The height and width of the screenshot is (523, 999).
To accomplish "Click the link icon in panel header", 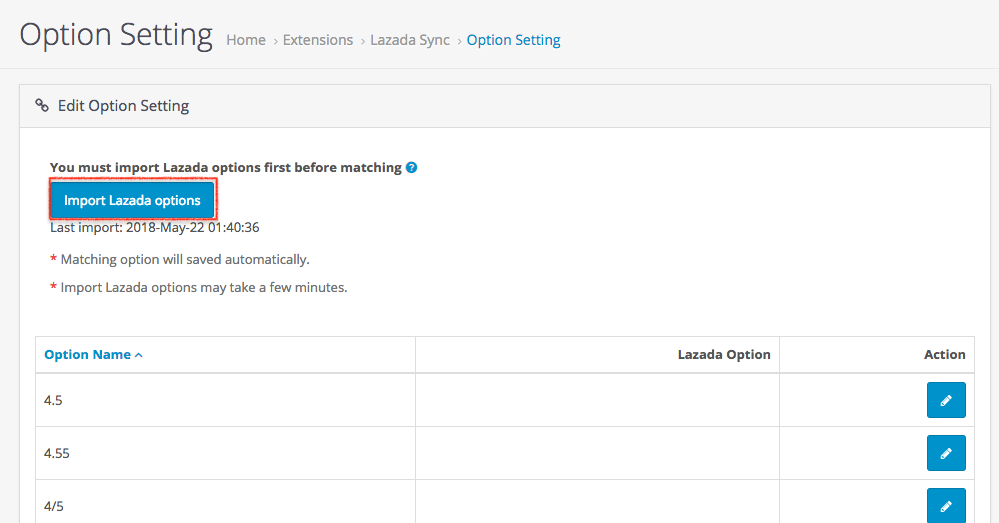I will (x=42, y=105).
